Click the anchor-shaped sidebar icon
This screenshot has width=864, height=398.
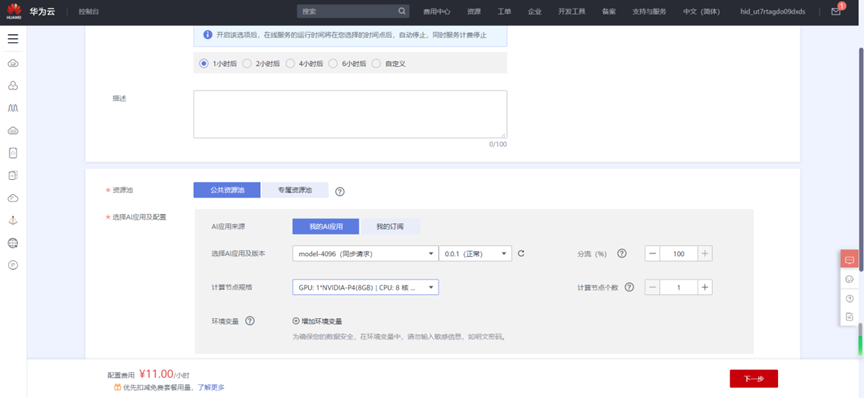click(x=13, y=220)
